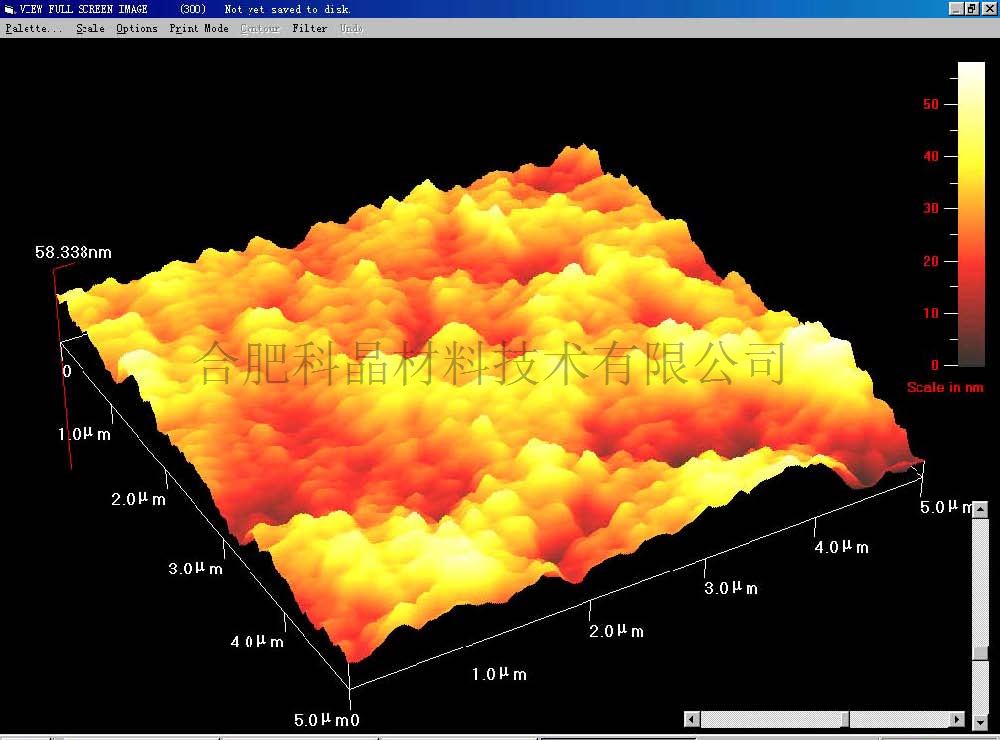
Task: Close the View Full Screen Image window
Action: pos(988,9)
